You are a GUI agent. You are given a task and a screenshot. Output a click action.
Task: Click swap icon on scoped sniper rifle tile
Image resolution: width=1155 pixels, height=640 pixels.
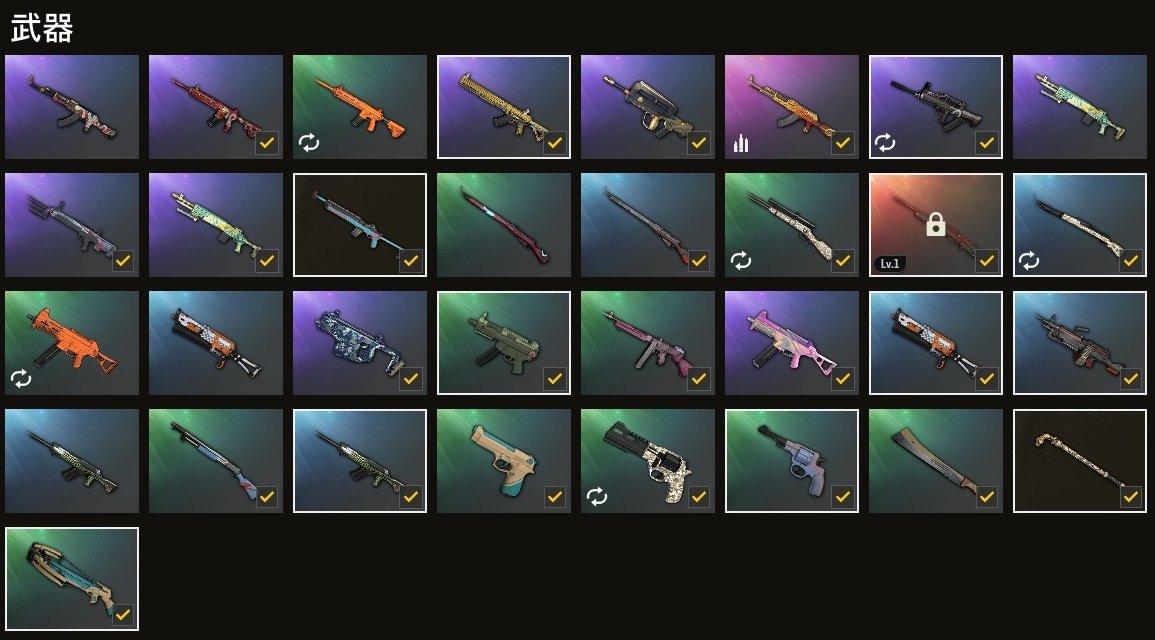tap(741, 260)
